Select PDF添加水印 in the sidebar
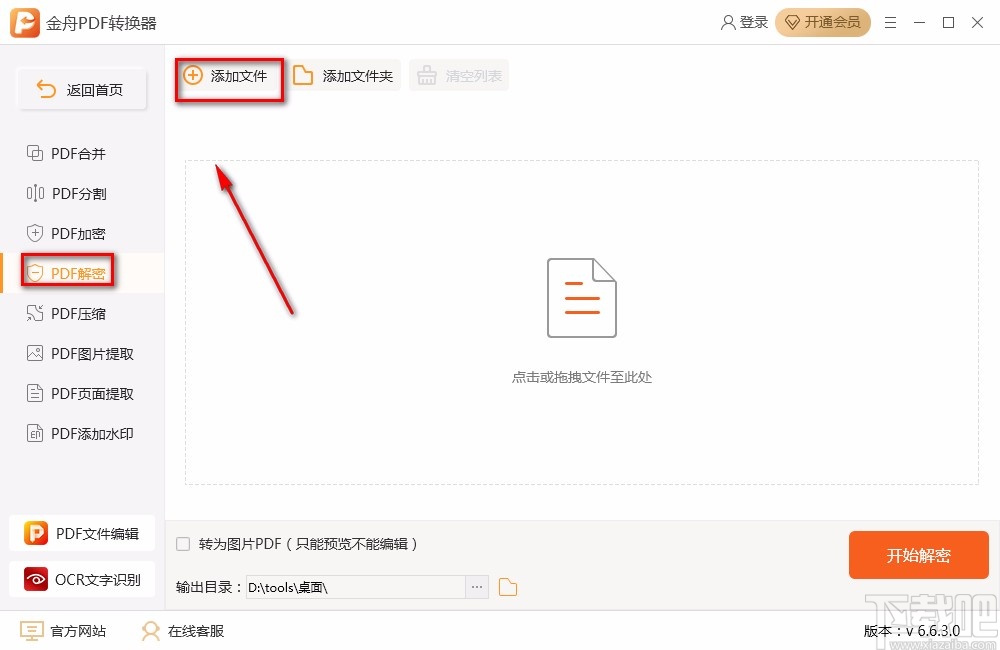The width and height of the screenshot is (1000, 650). click(82, 434)
